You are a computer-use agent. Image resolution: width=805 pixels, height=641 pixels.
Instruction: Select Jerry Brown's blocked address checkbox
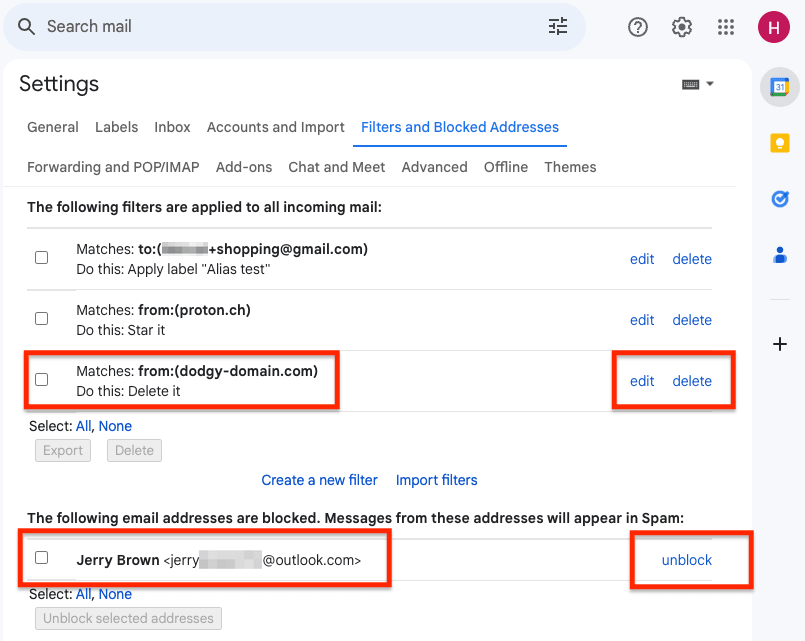coord(41,558)
